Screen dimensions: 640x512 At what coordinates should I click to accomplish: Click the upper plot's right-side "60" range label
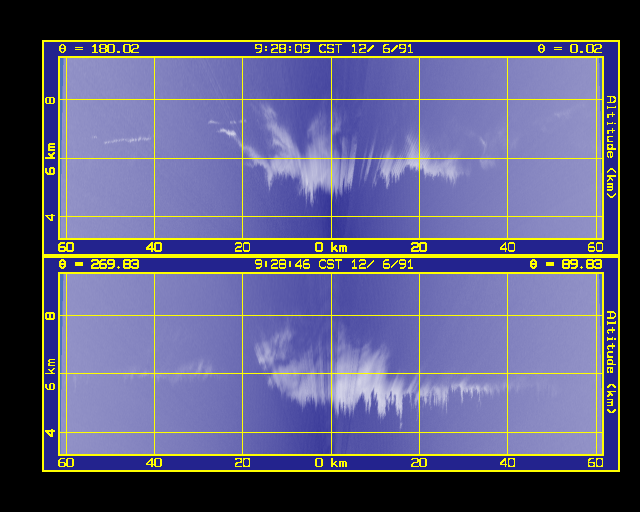[x=596, y=247]
